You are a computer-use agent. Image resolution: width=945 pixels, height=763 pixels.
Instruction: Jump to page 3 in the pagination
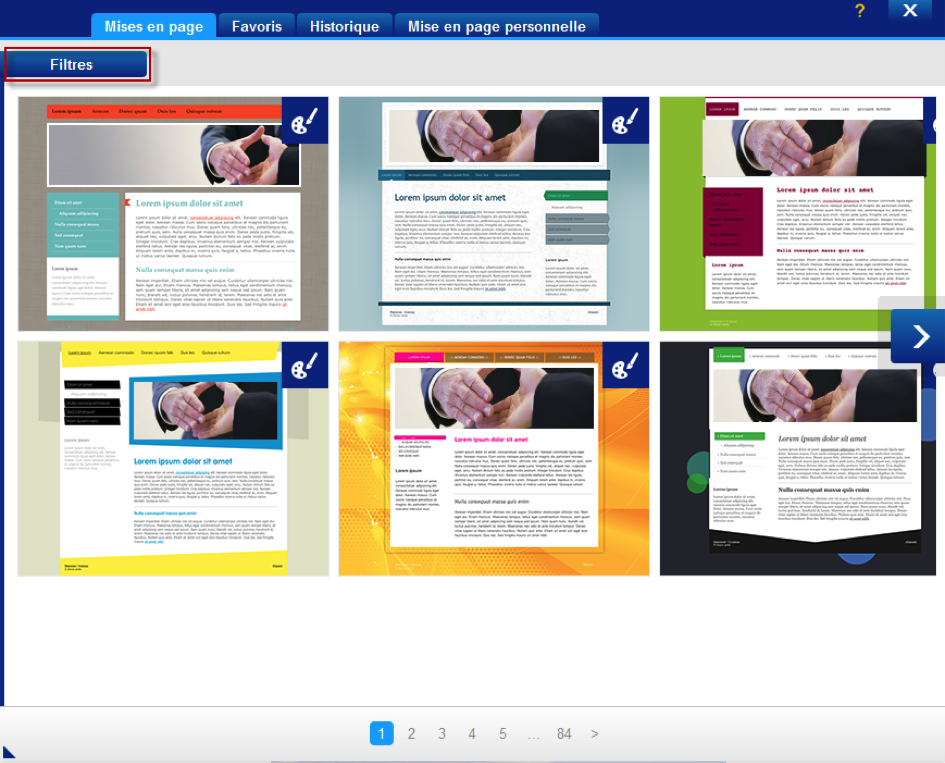tap(442, 733)
